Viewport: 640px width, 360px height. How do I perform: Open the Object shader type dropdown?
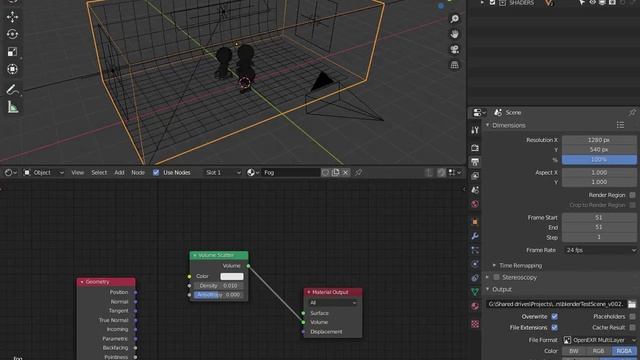[x=43, y=173]
